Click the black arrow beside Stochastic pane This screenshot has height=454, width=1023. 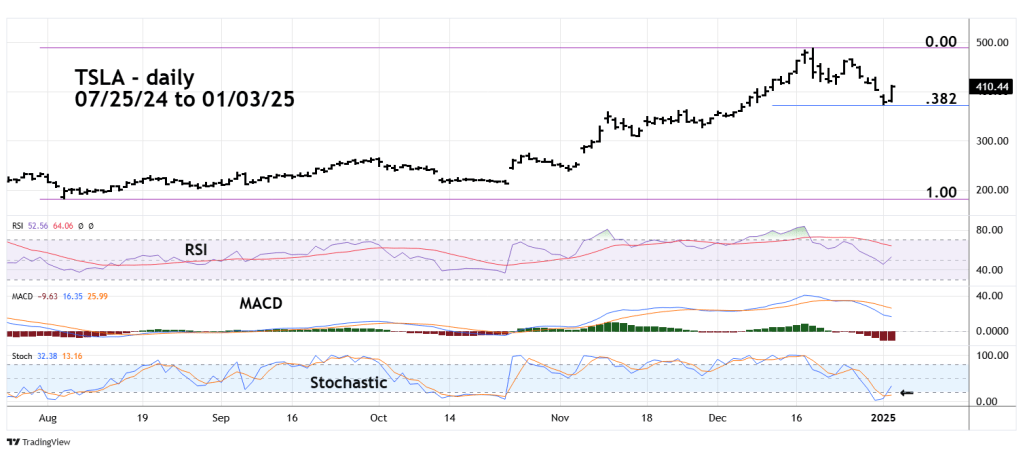point(907,393)
